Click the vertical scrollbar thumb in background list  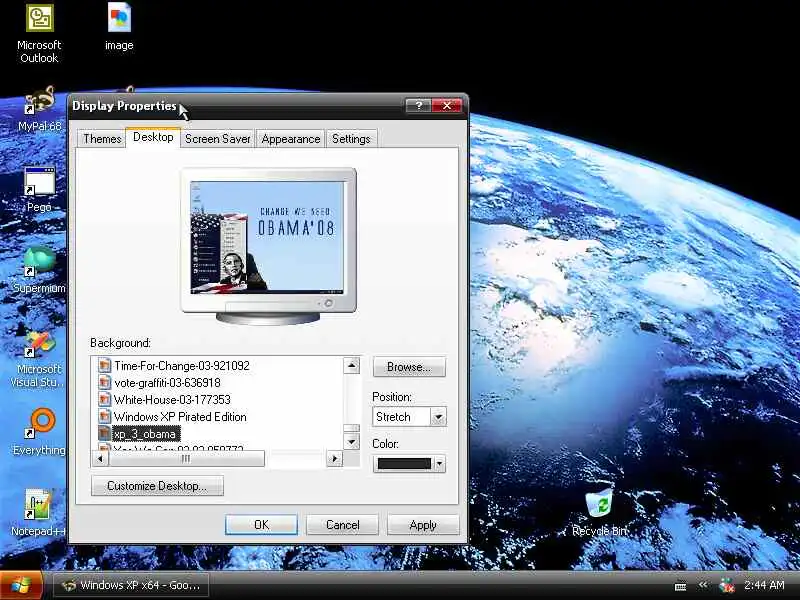point(352,429)
